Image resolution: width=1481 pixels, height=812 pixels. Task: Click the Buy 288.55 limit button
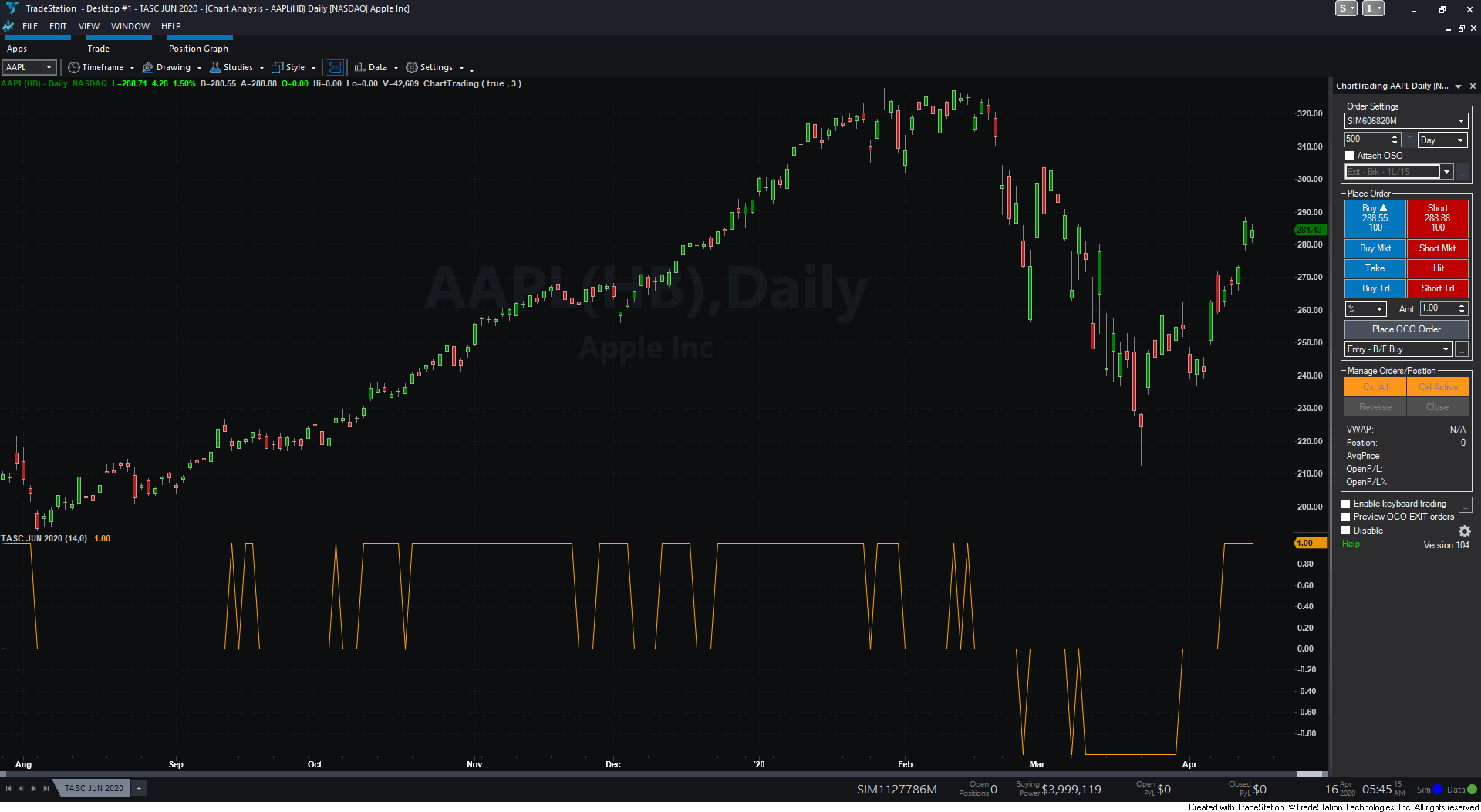(1375, 218)
